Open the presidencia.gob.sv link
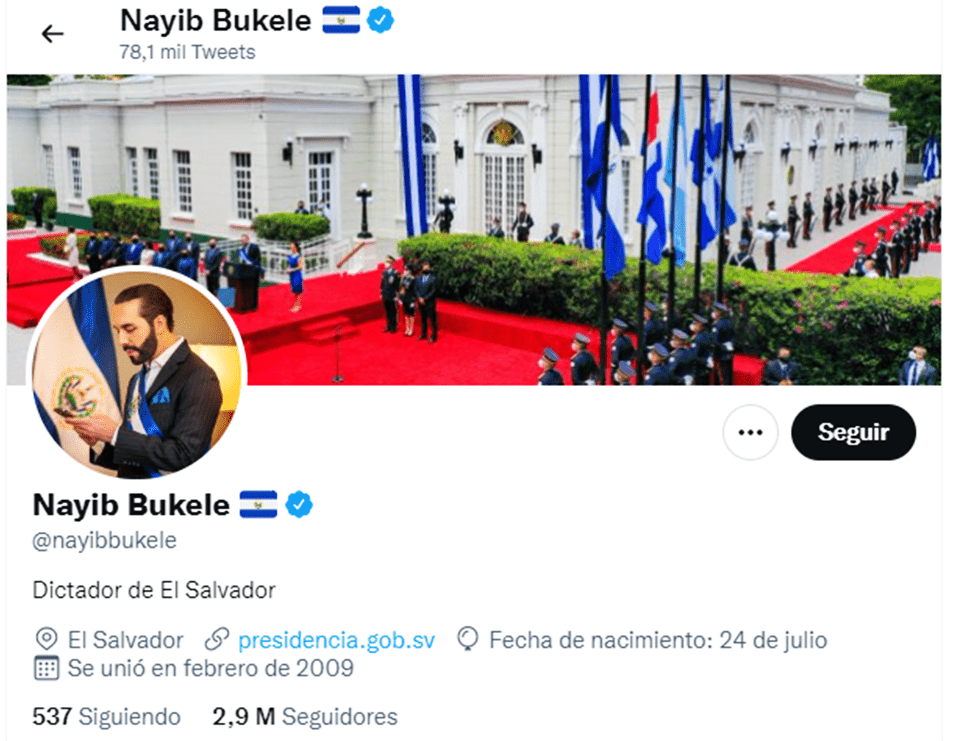Screen dimensions: 955x741 pyautogui.click(x=336, y=640)
